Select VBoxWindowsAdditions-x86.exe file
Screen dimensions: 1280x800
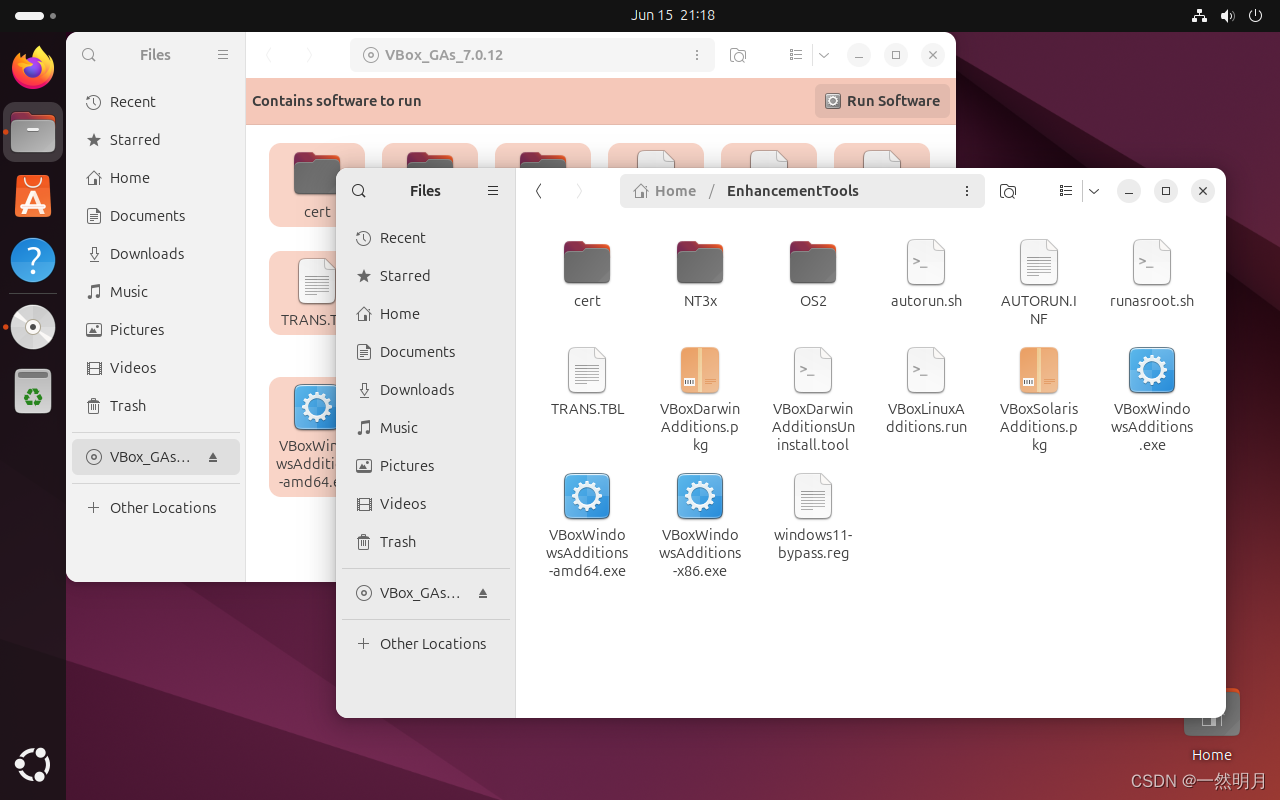(x=700, y=526)
